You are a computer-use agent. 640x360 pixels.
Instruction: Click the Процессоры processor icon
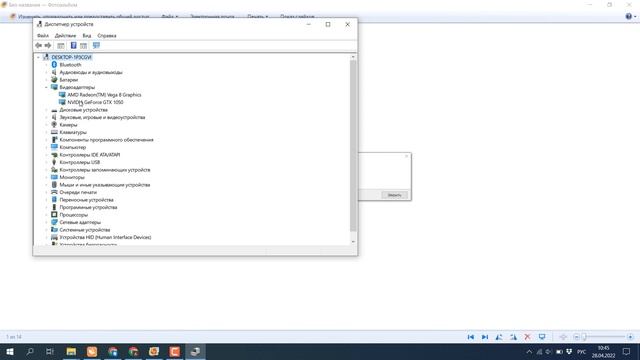pos(54,215)
